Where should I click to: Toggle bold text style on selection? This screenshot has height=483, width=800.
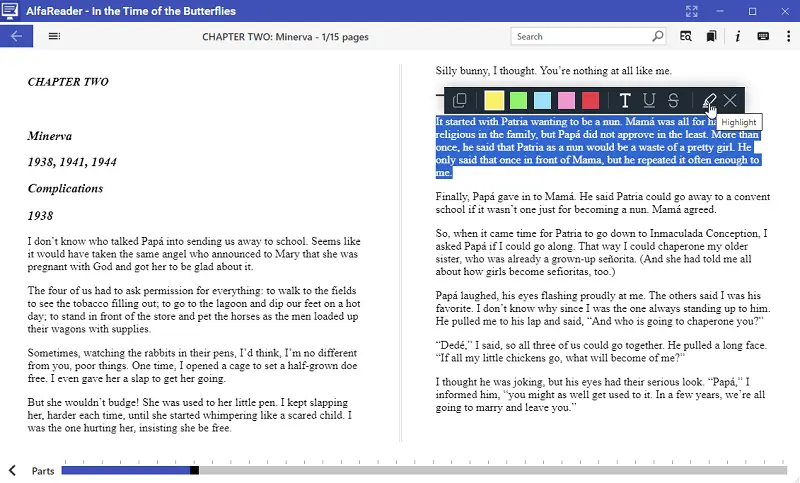click(625, 100)
